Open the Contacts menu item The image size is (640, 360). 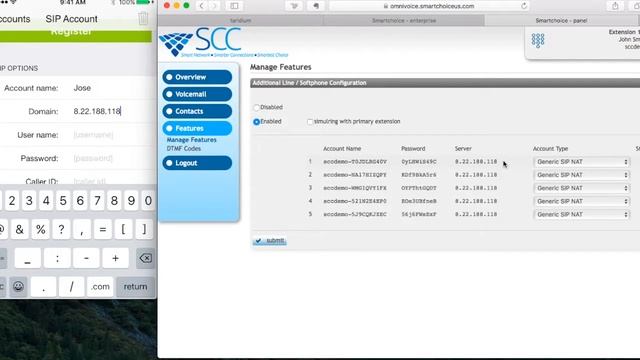tap(197, 111)
